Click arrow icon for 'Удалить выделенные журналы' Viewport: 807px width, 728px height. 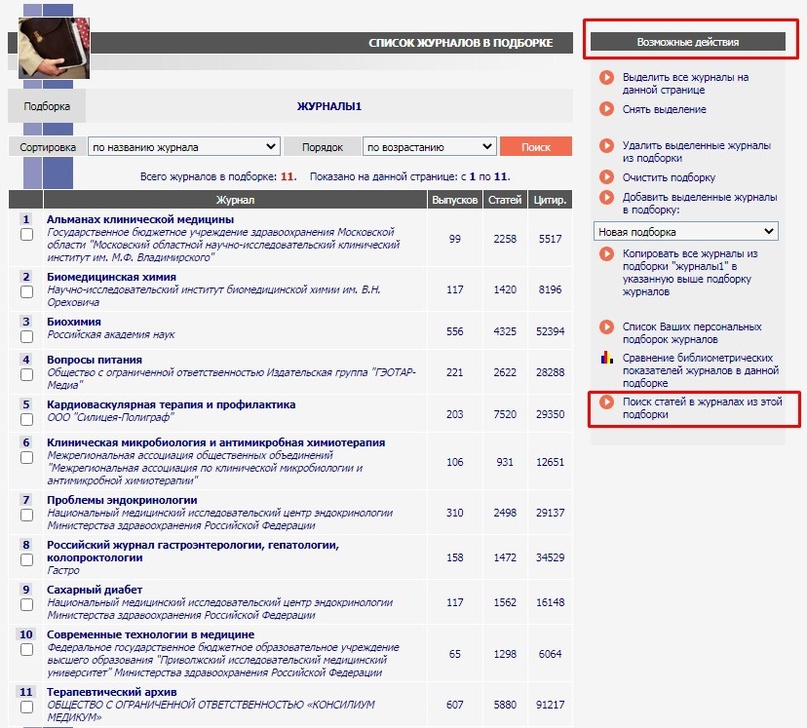(x=606, y=146)
